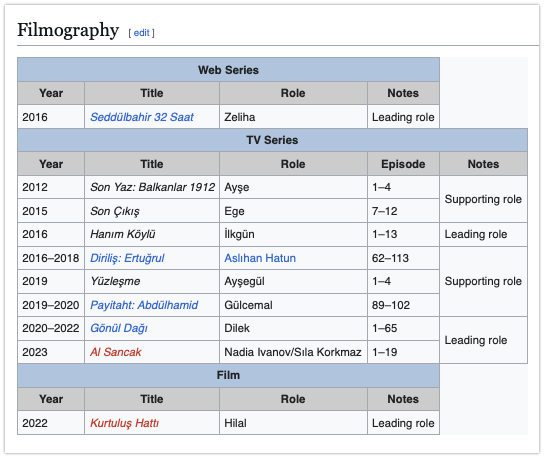Image resolution: width=544 pixels, height=458 pixels.
Task: Click the Episode column header
Action: click(x=403, y=164)
